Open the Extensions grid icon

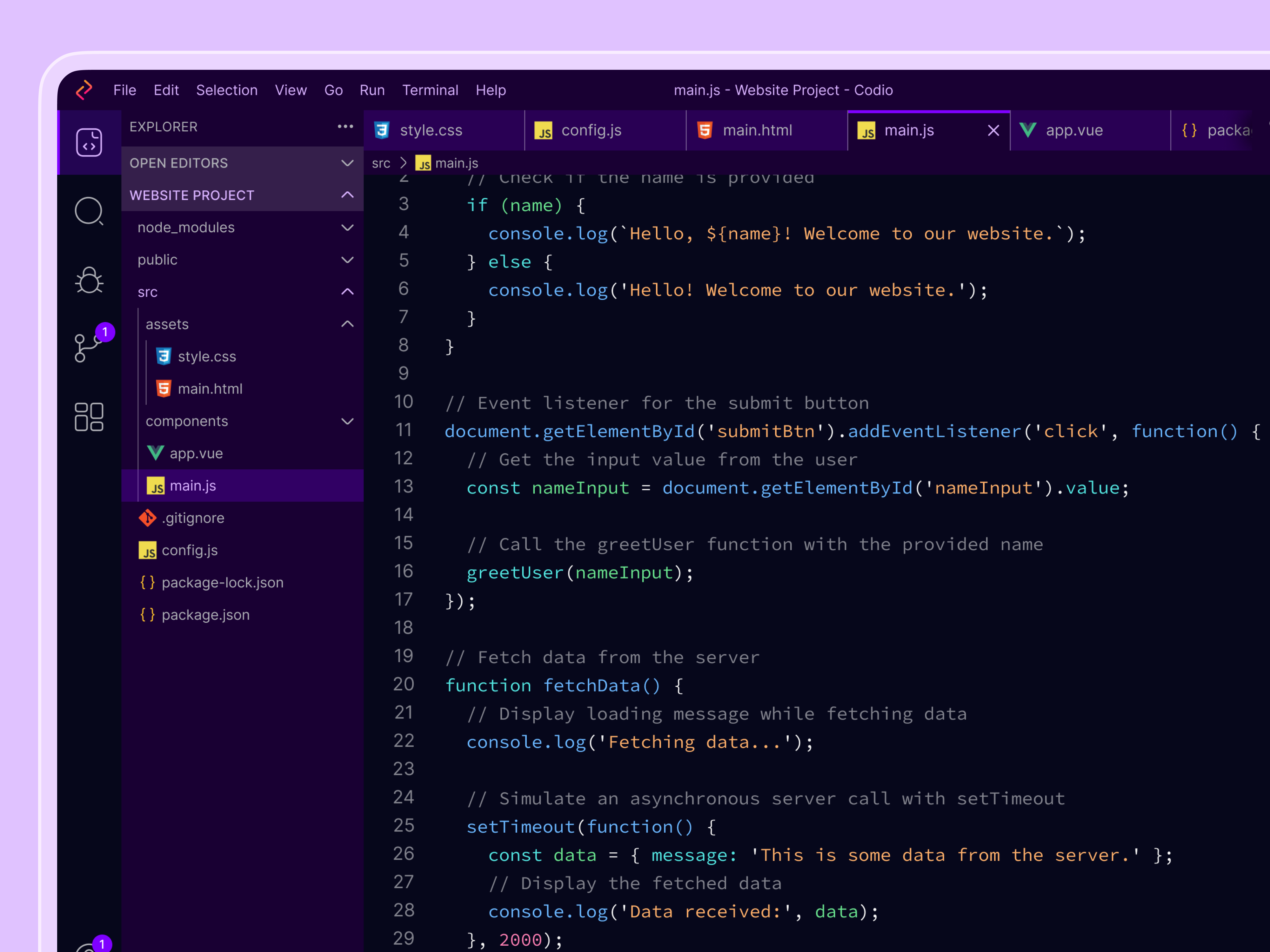coord(89,417)
